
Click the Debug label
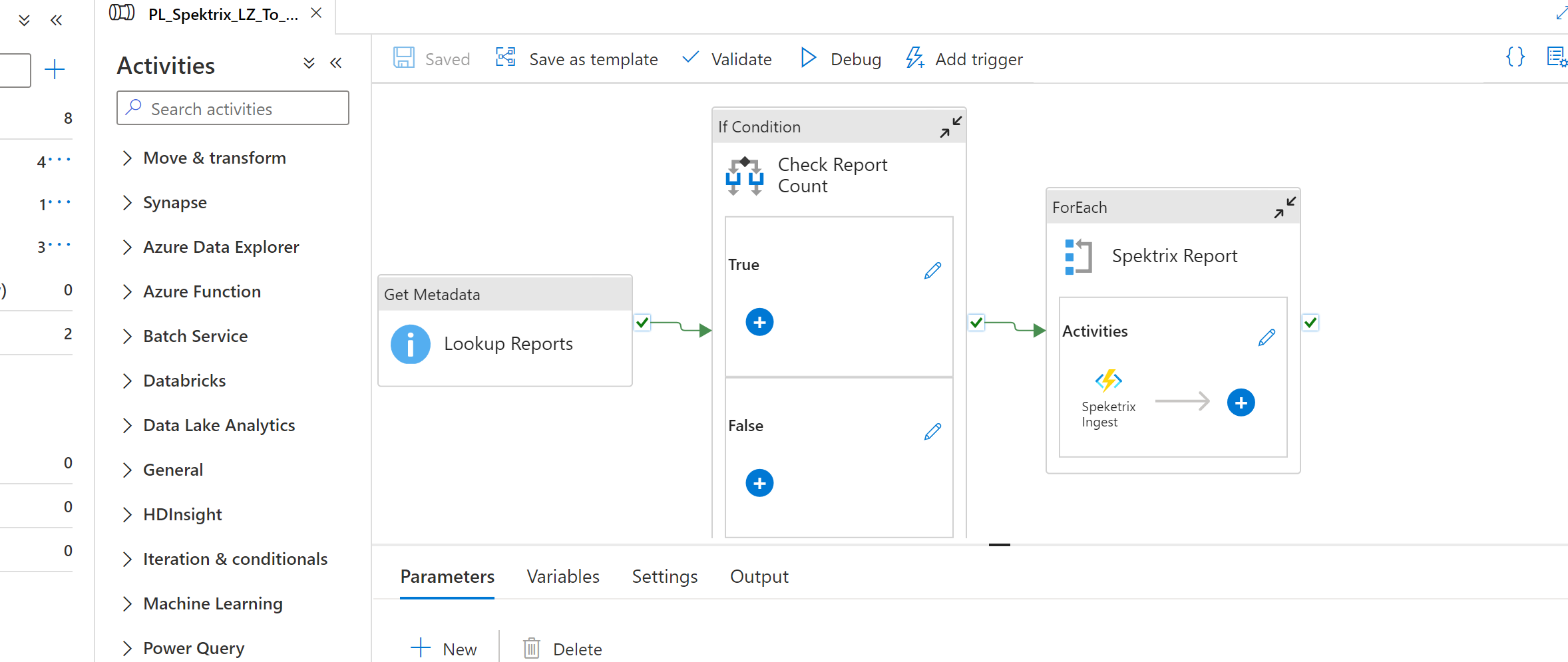point(856,60)
